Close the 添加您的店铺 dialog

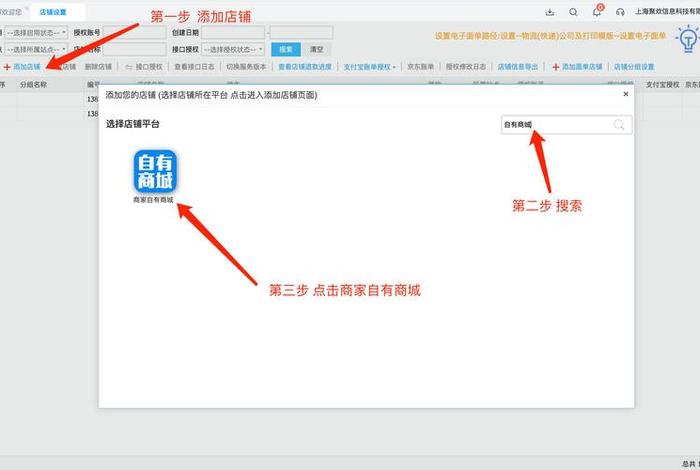[625, 94]
